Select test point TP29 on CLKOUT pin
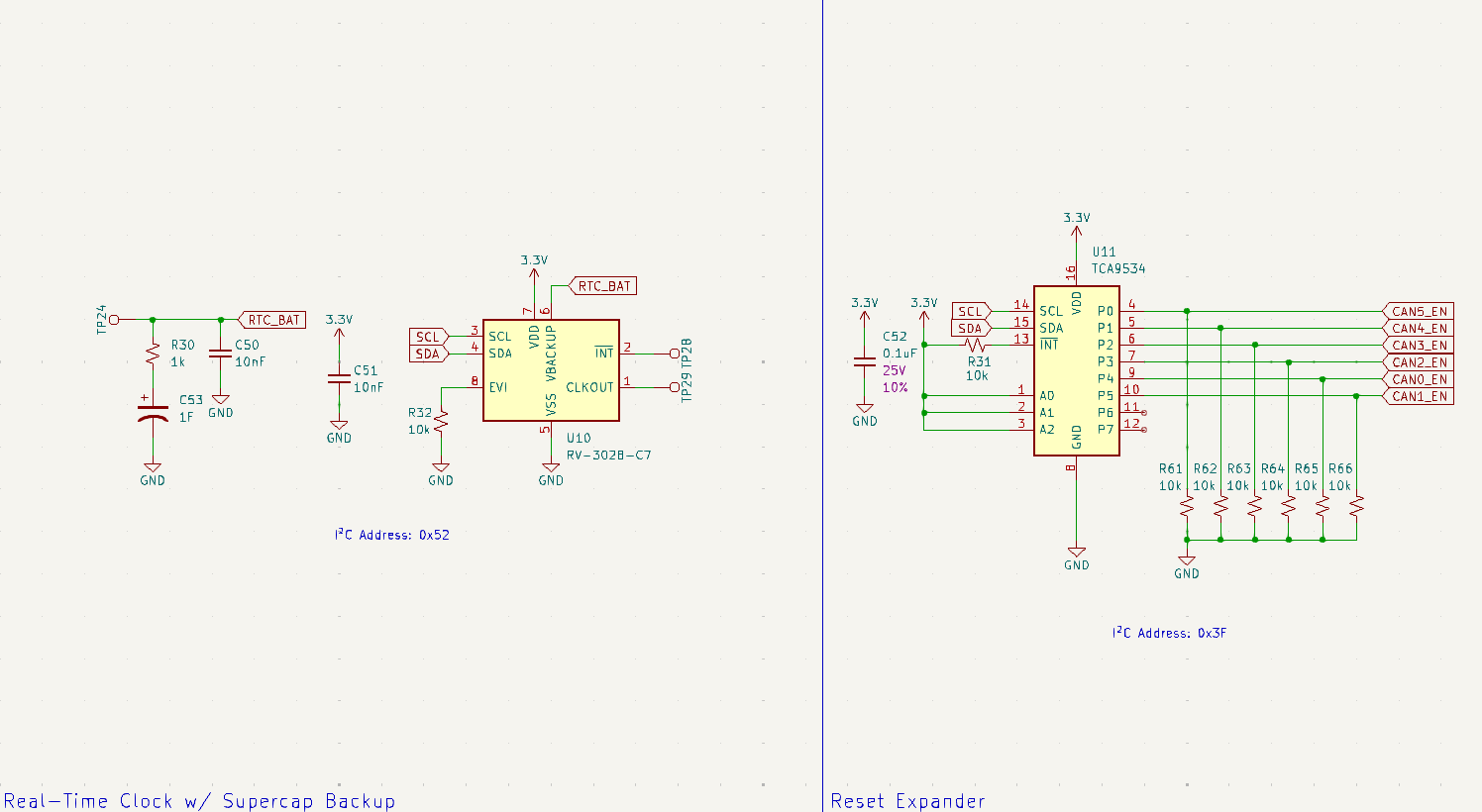1482x812 pixels. (675, 387)
